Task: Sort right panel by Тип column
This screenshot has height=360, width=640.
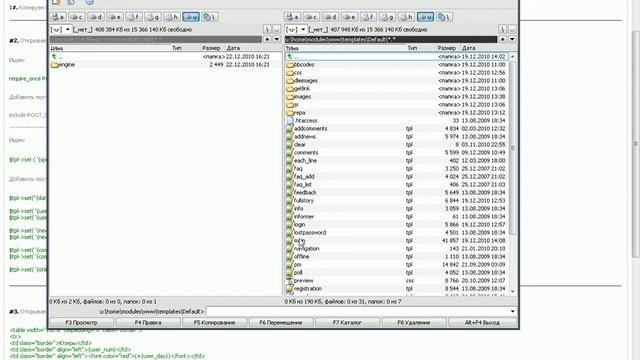Action: pyautogui.click(x=412, y=48)
